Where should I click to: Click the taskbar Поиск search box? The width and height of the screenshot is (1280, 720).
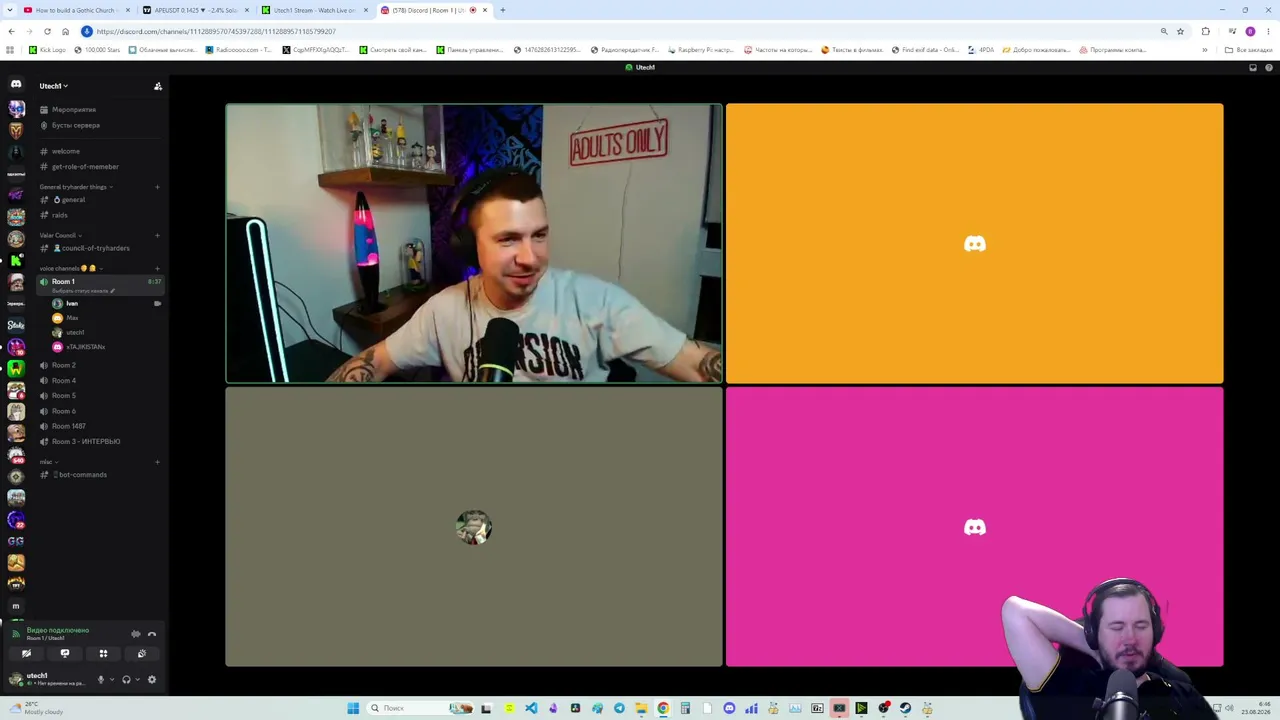pos(421,708)
